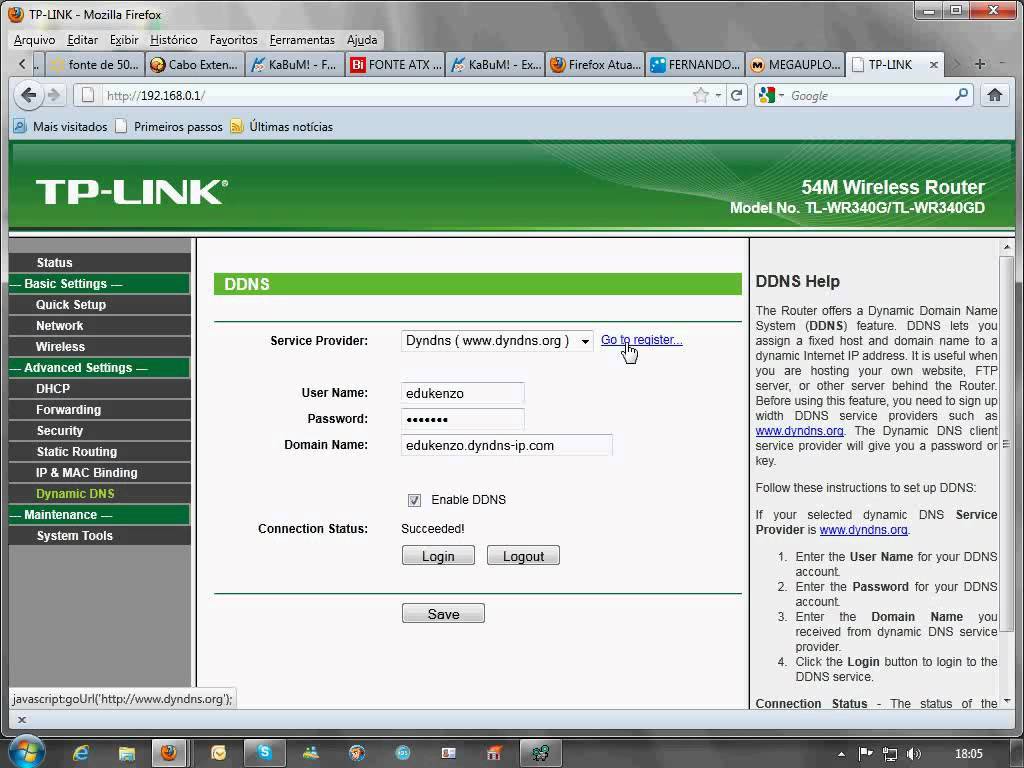
Task: Bookmark page with the star icon
Action: click(701, 95)
